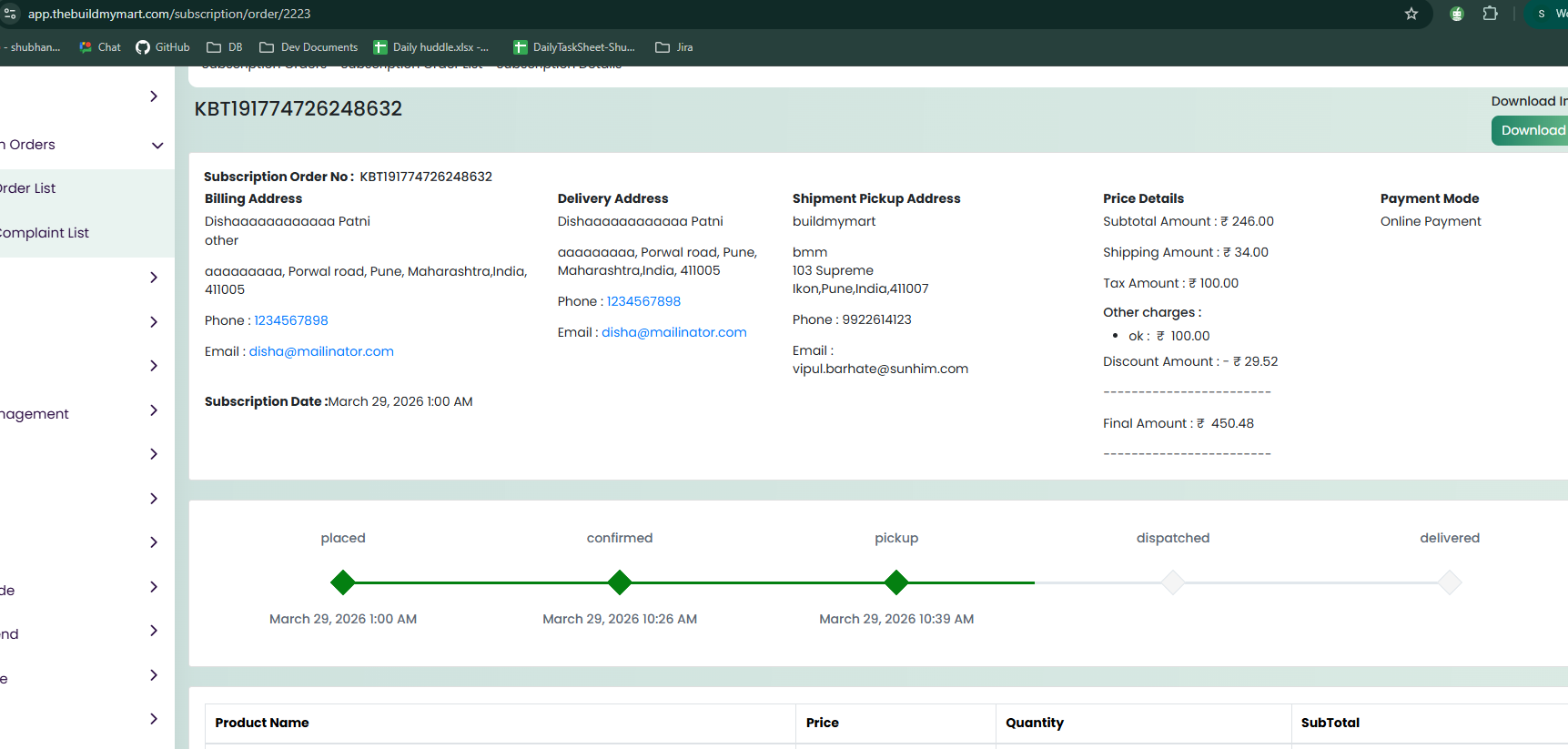
Task: Click the site information icon in address bar
Action: click(x=10, y=14)
